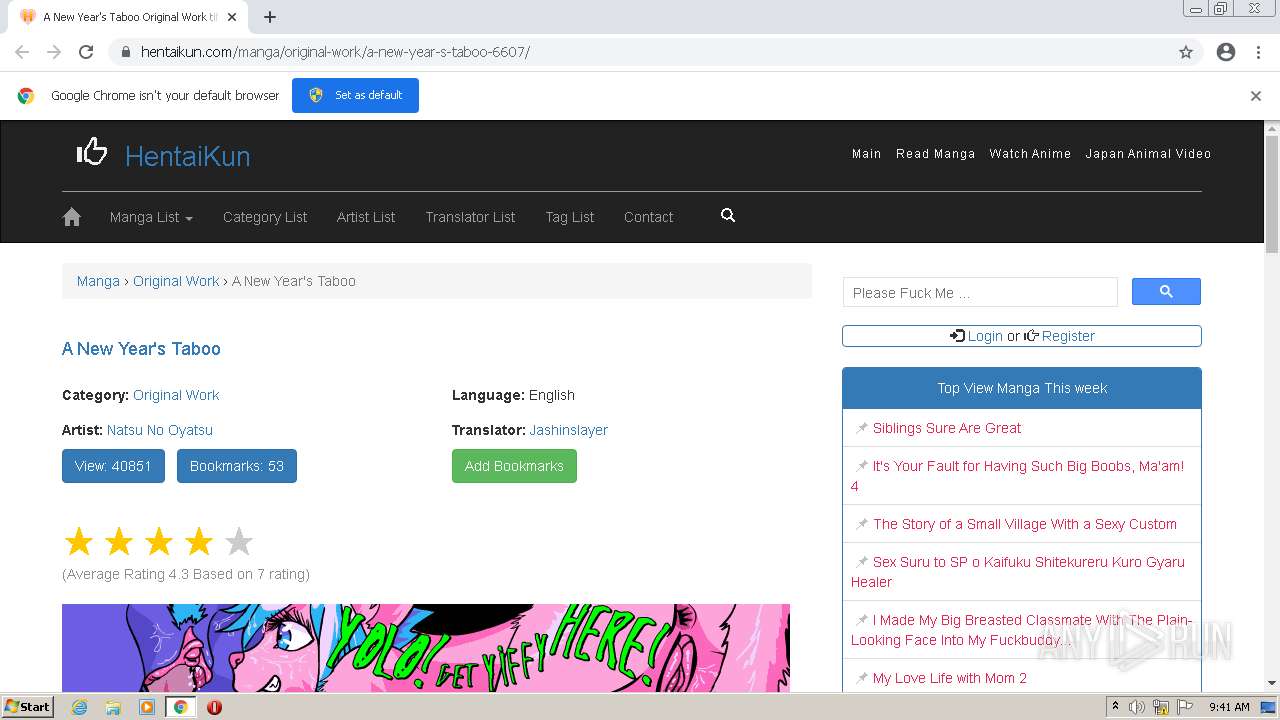Click the taskbar clock showing 9:41 AM
The width and height of the screenshot is (1280, 720).
1229,707
